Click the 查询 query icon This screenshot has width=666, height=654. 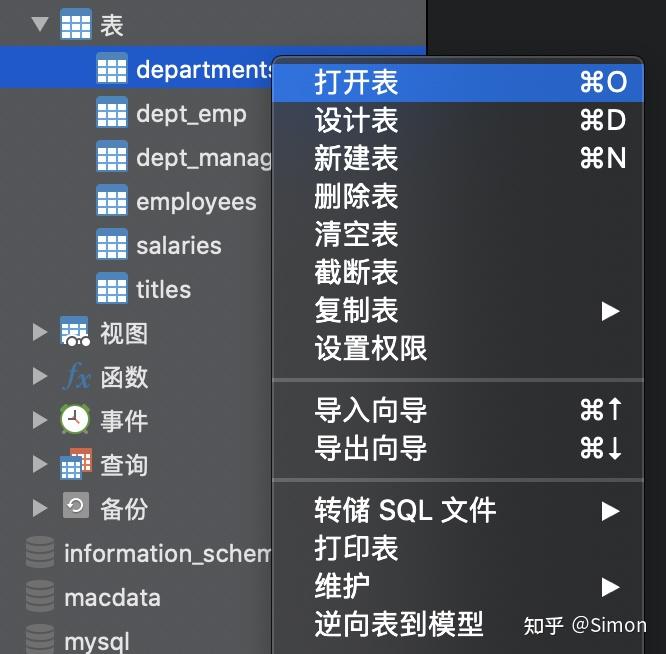click(75, 465)
